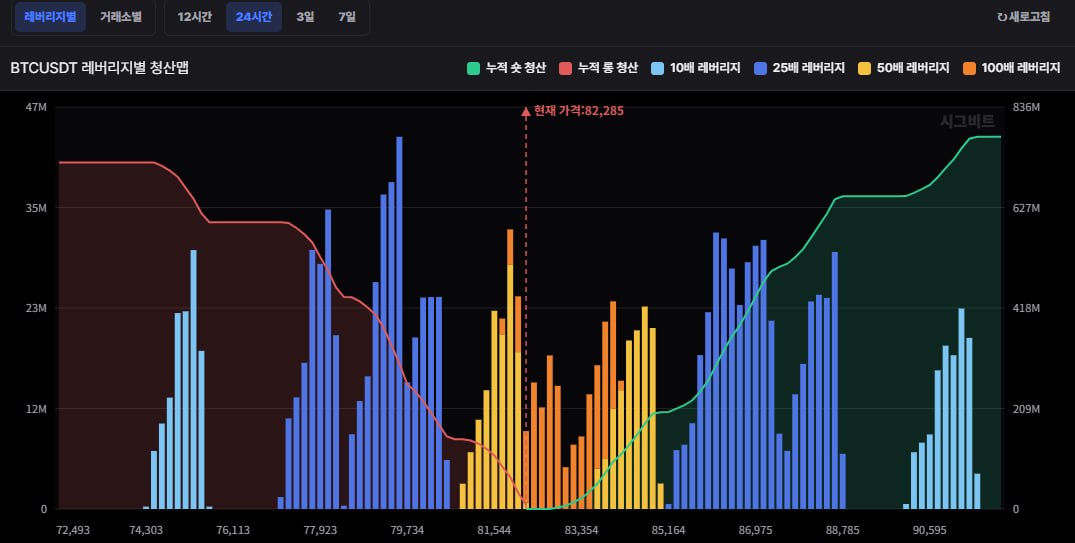Click the 72,493 price axis label
1075x543 pixels.
coord(73,530)
